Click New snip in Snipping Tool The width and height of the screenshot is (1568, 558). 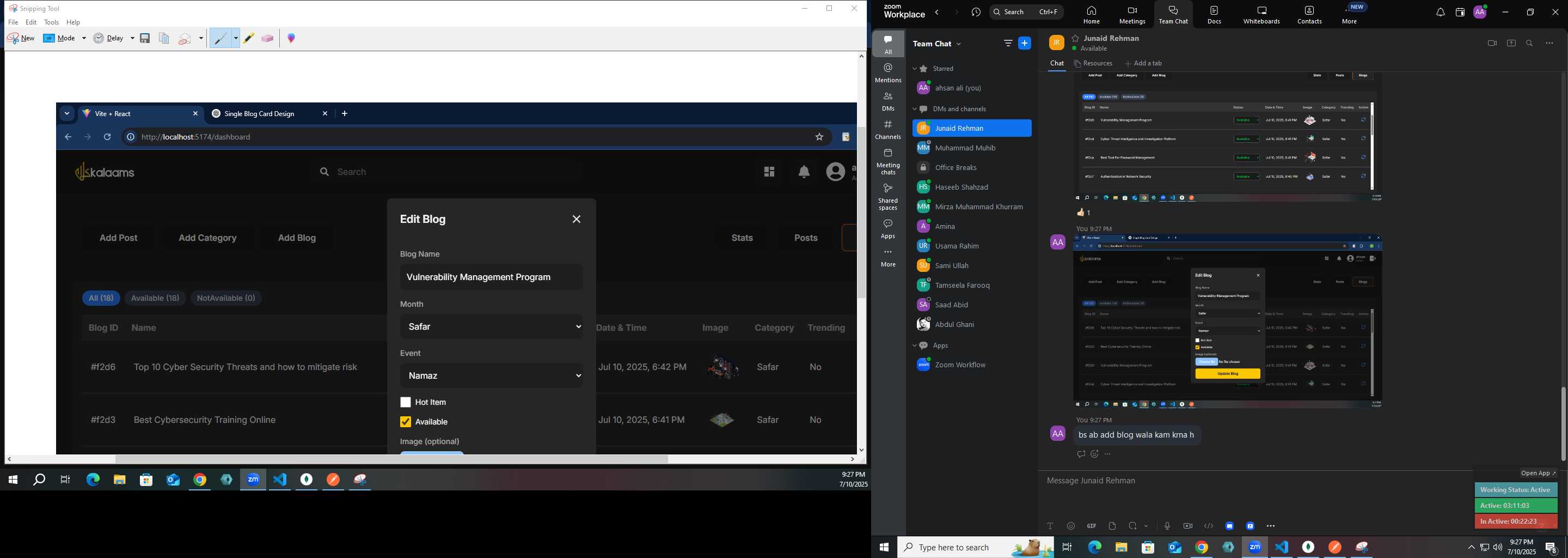pyautogui.click(x=21, y=38)
